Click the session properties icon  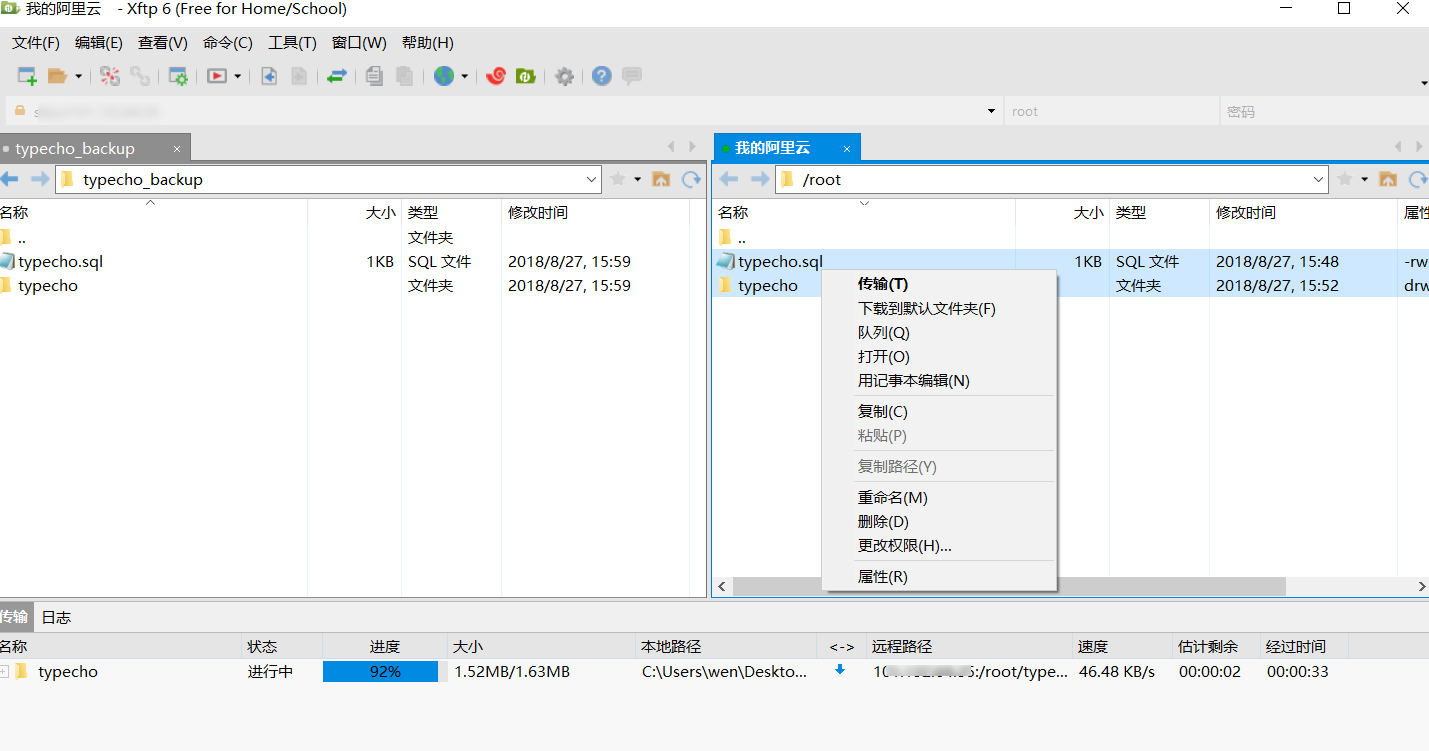(x=178, y=76)
